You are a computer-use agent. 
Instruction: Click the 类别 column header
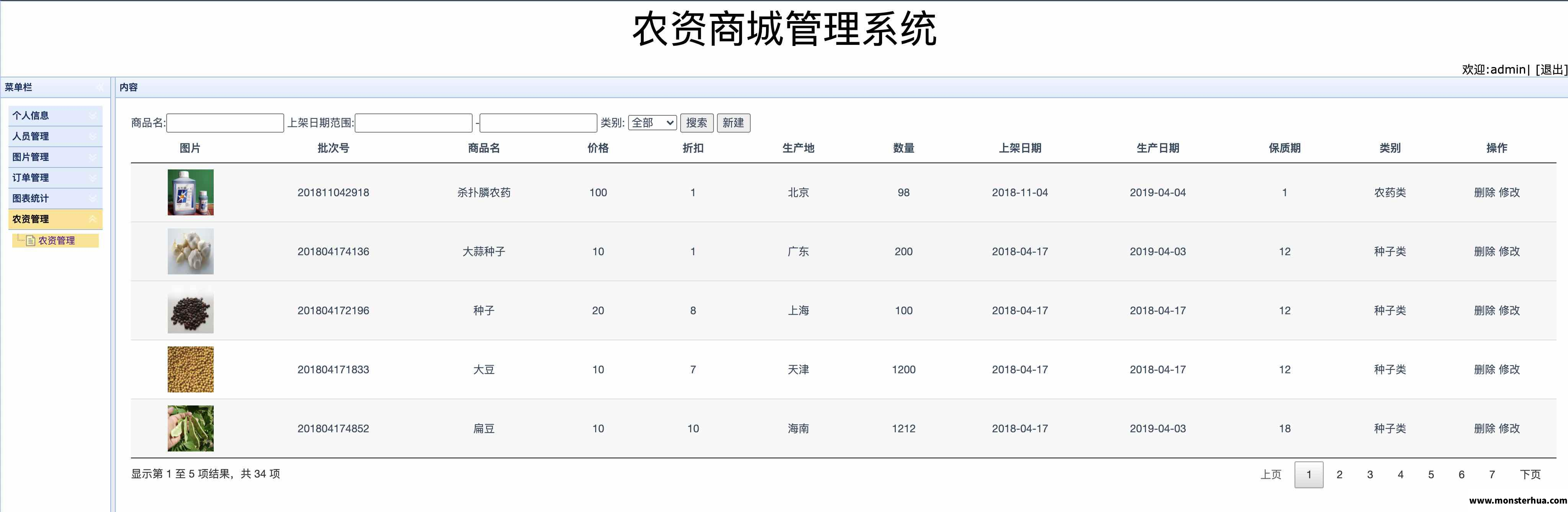pyautogui.click(x=1390, y=148)
